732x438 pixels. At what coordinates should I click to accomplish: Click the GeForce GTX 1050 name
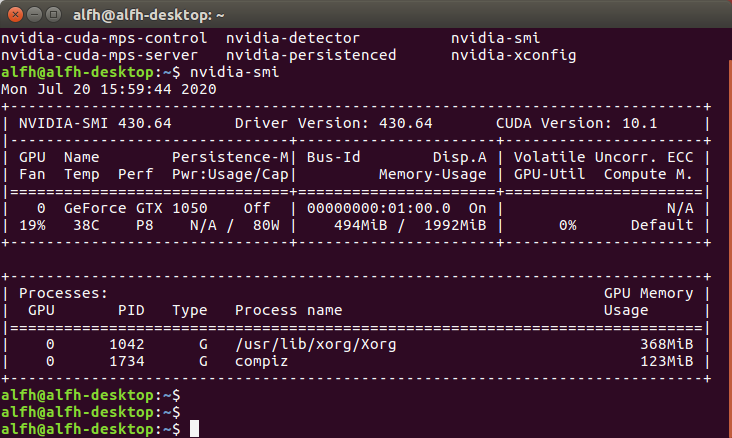click(135, 208)
